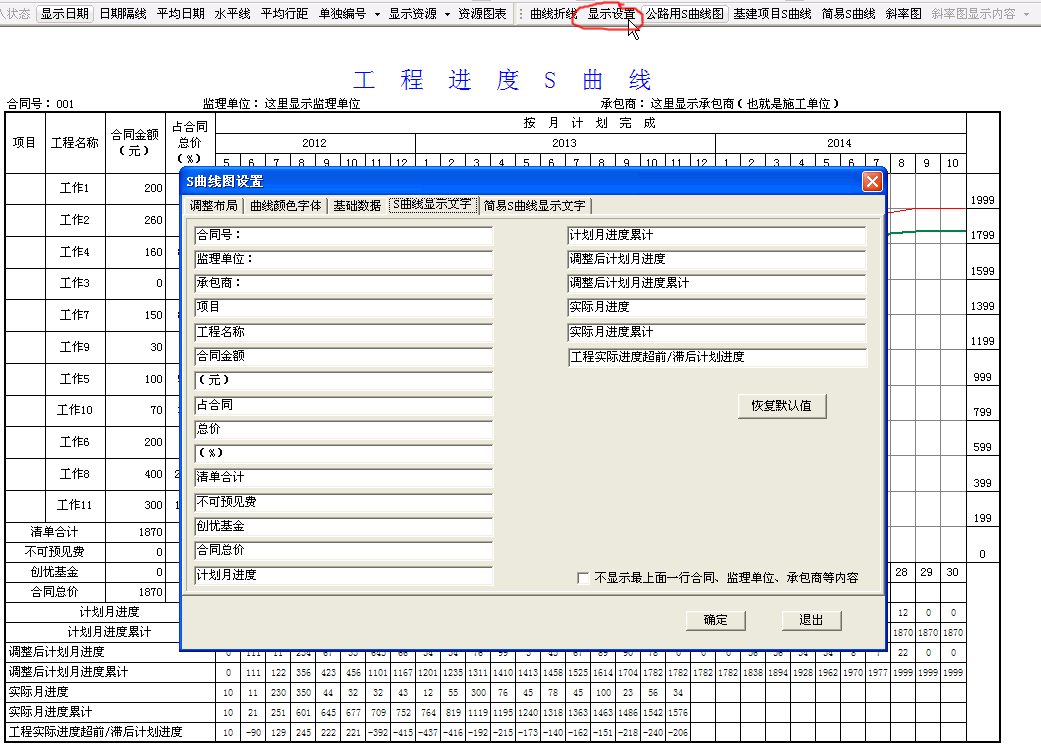Viewport: 1041px width, 751px height.
Task: Click the 显示日期 toolbar button
Action: 64,13
